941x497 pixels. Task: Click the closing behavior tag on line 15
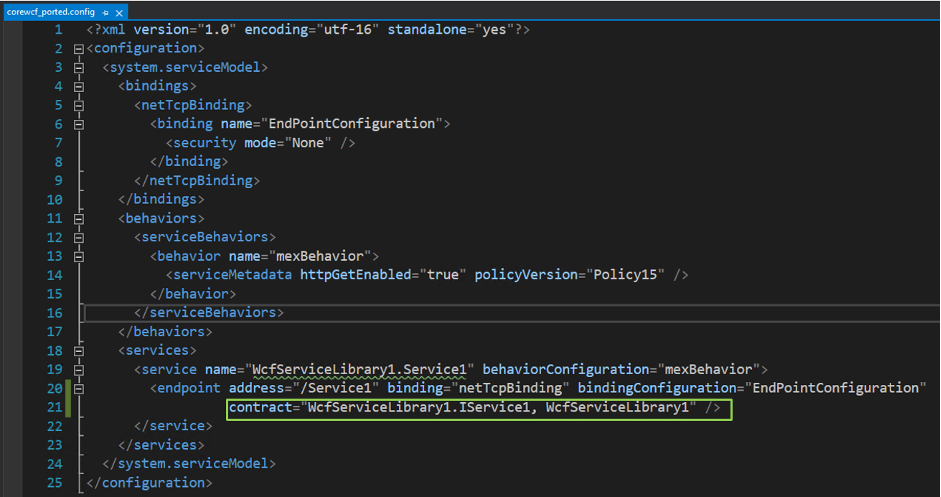[193, 294]
